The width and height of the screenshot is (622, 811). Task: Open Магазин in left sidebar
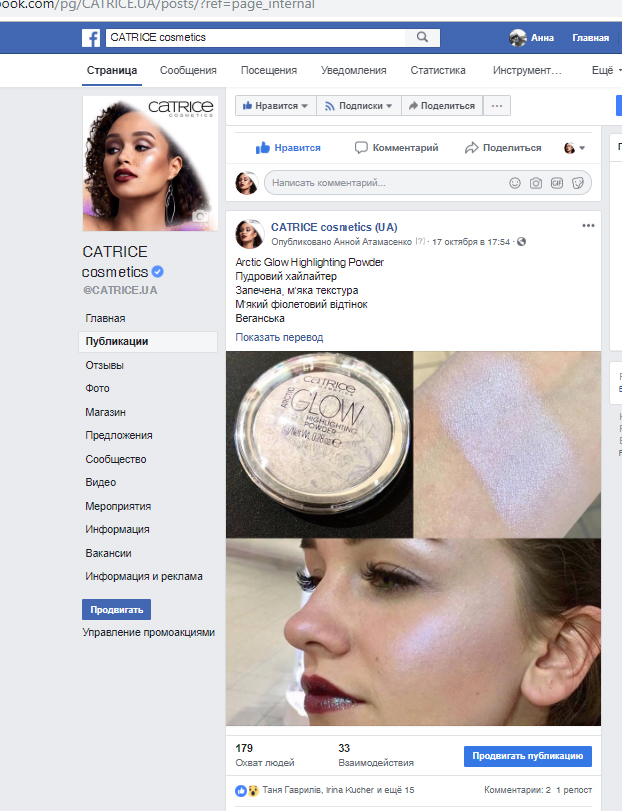(x=105, y=412)
